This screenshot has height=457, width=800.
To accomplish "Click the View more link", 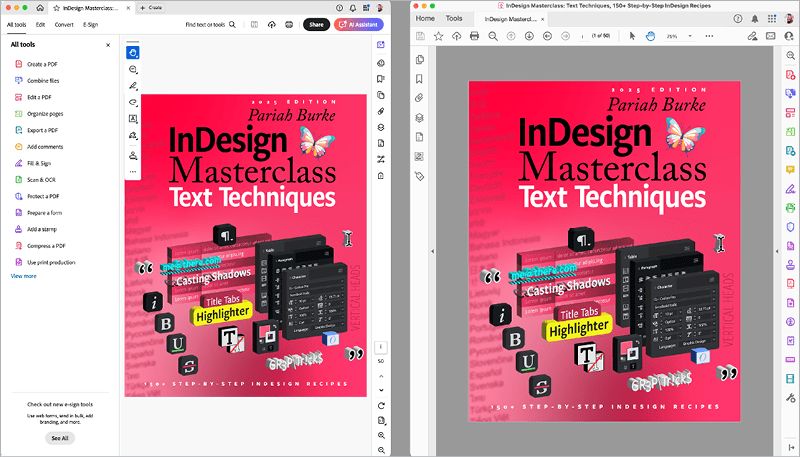I will [x=23, y=276].
